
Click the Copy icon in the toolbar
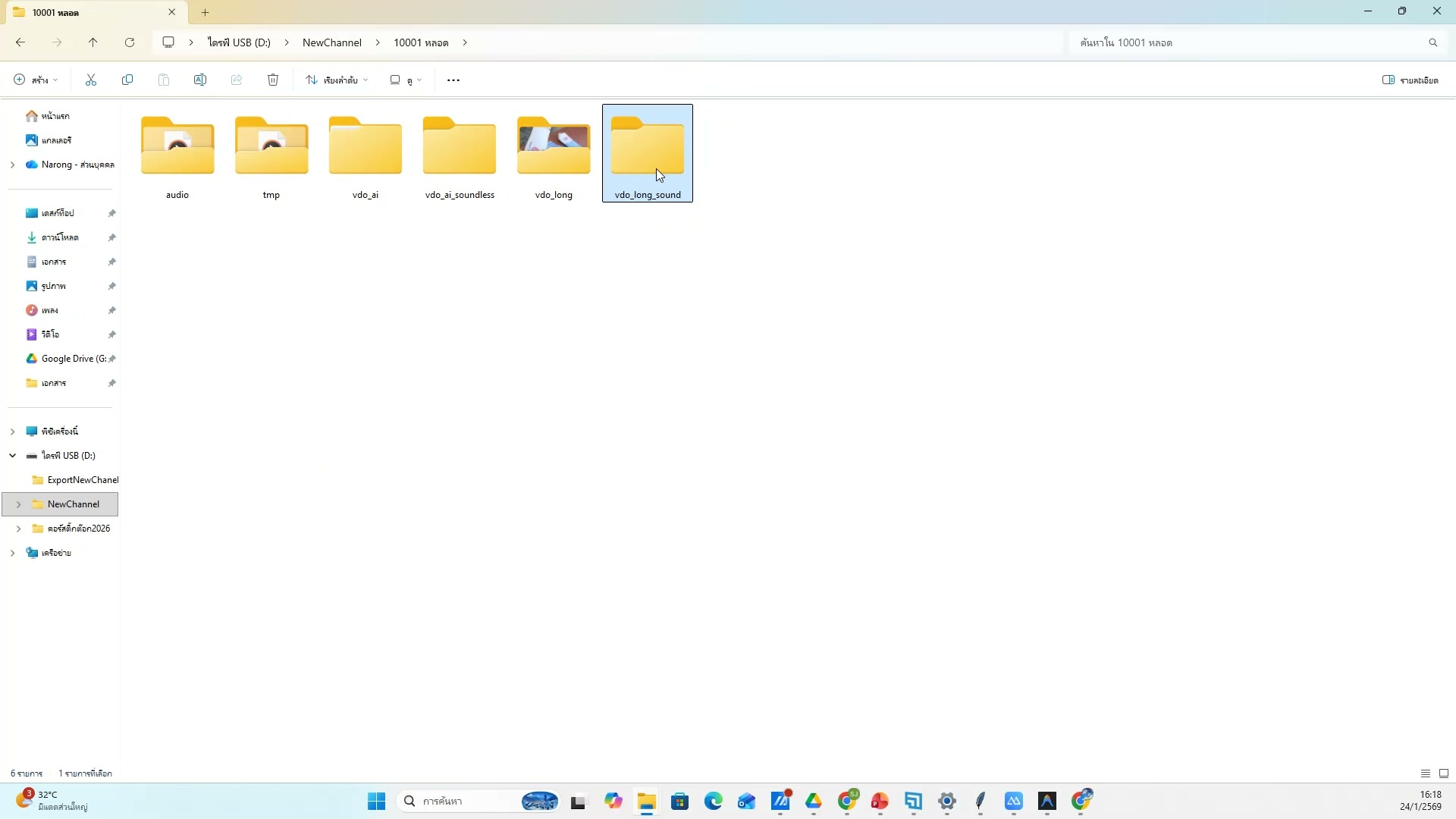[127, 80]
